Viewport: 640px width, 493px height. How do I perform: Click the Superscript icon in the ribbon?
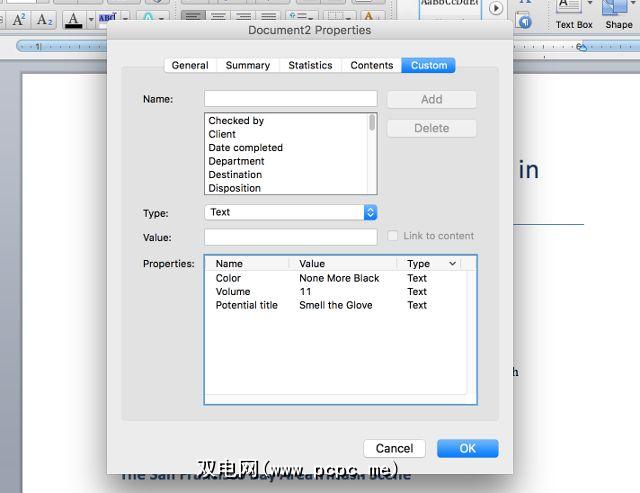coord(18,19)
